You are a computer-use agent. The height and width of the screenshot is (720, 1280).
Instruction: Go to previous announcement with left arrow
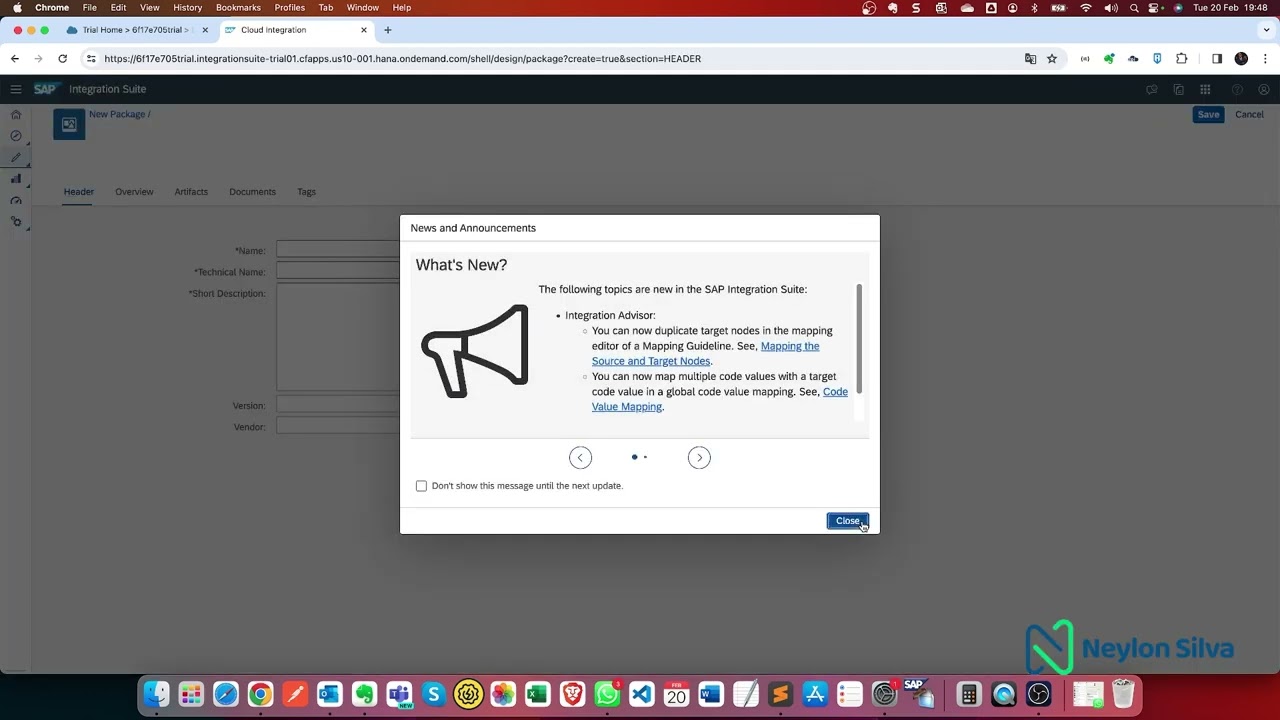[x=580, y=457]
